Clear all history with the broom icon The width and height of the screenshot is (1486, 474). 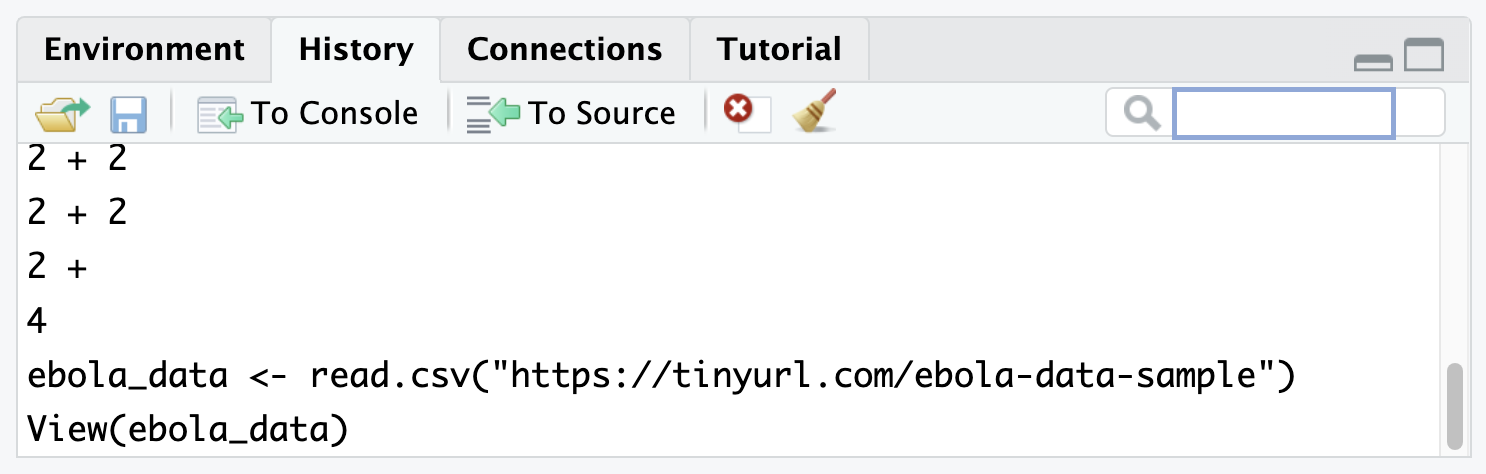813,111
